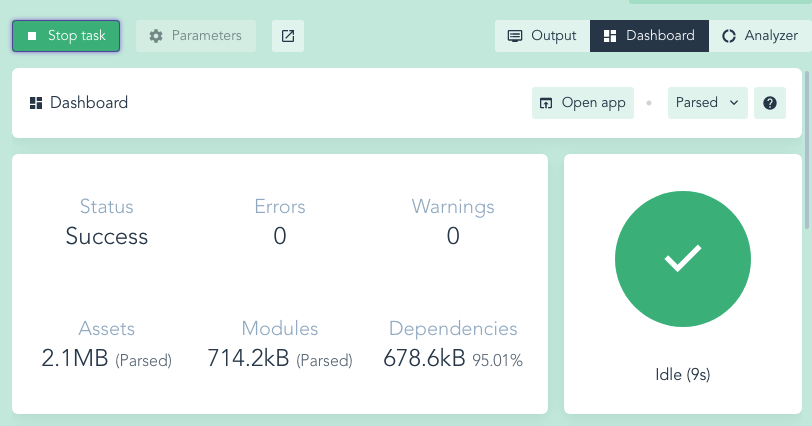Viewport: 812px width, 426px height.
Task: Click the help question mark icon
Action: point(769,103)
